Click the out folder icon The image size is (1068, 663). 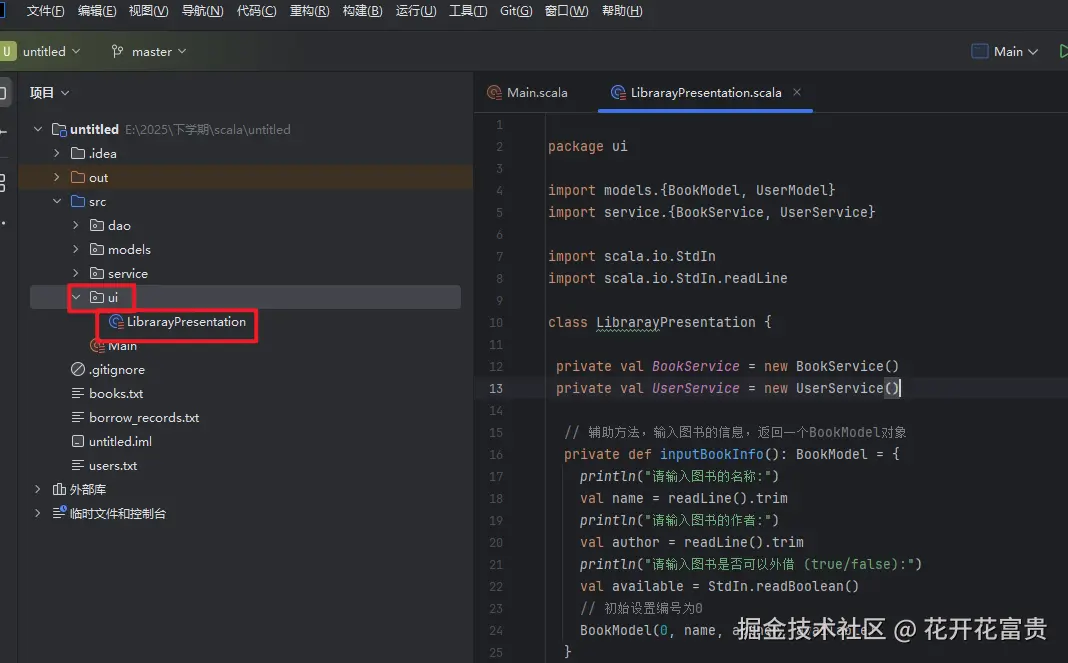click(x=78, y=177)
